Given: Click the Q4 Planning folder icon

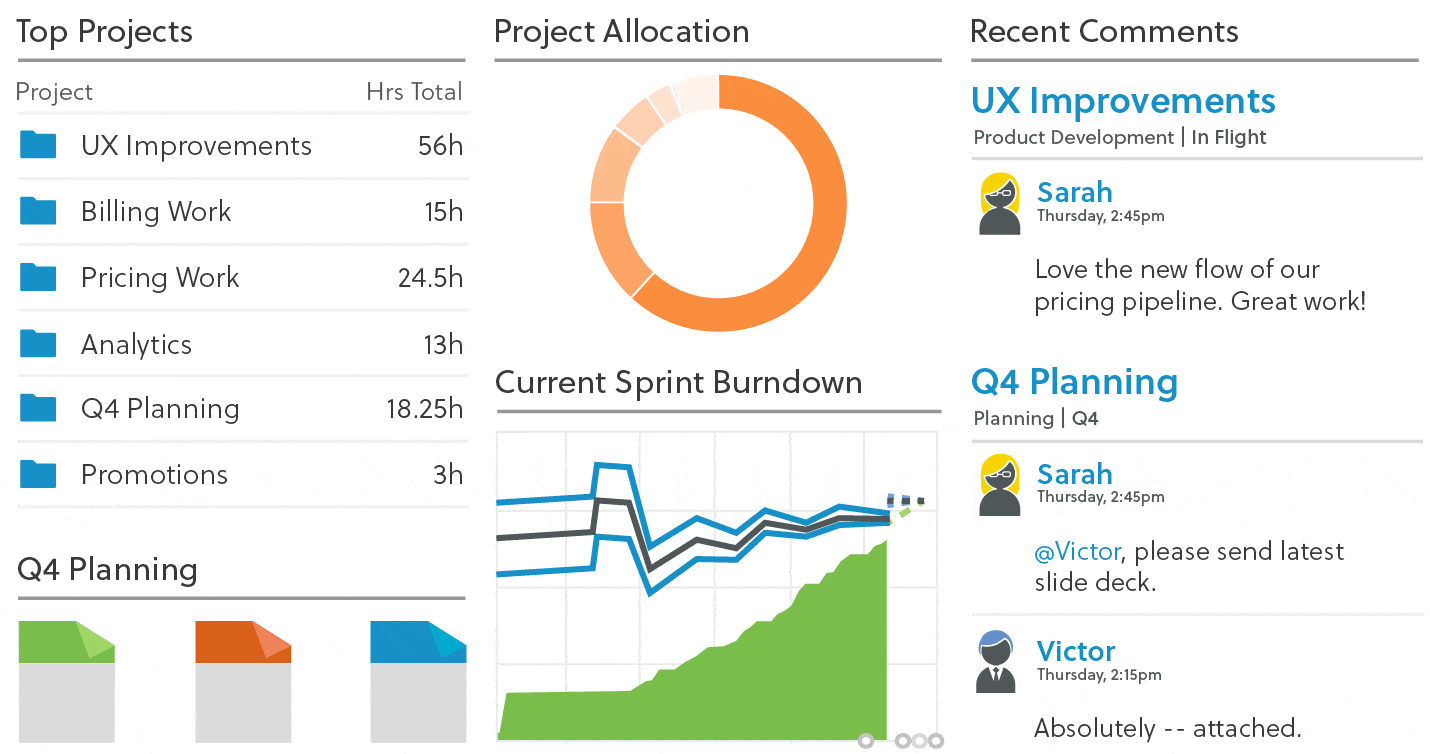Looking at the screenshot, I should 38,409.
